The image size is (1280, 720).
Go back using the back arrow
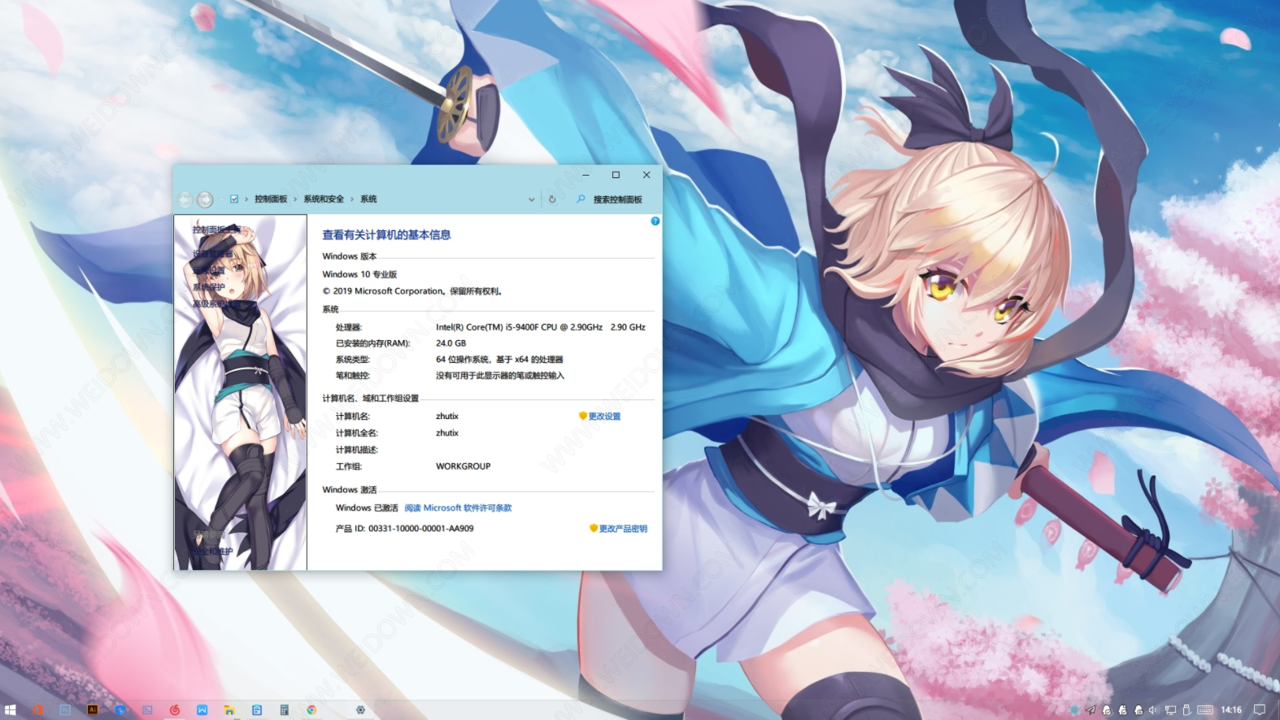[185, 199]
